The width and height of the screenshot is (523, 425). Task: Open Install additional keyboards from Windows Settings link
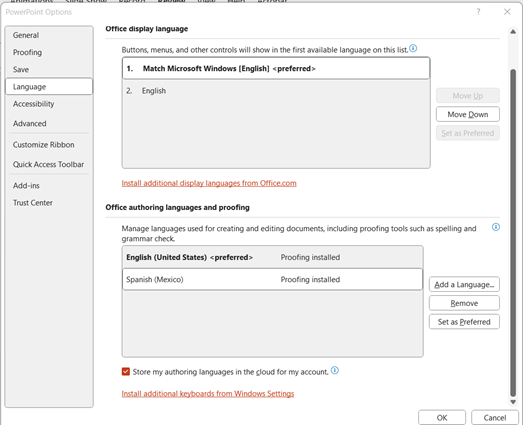(x=208, y=394)
